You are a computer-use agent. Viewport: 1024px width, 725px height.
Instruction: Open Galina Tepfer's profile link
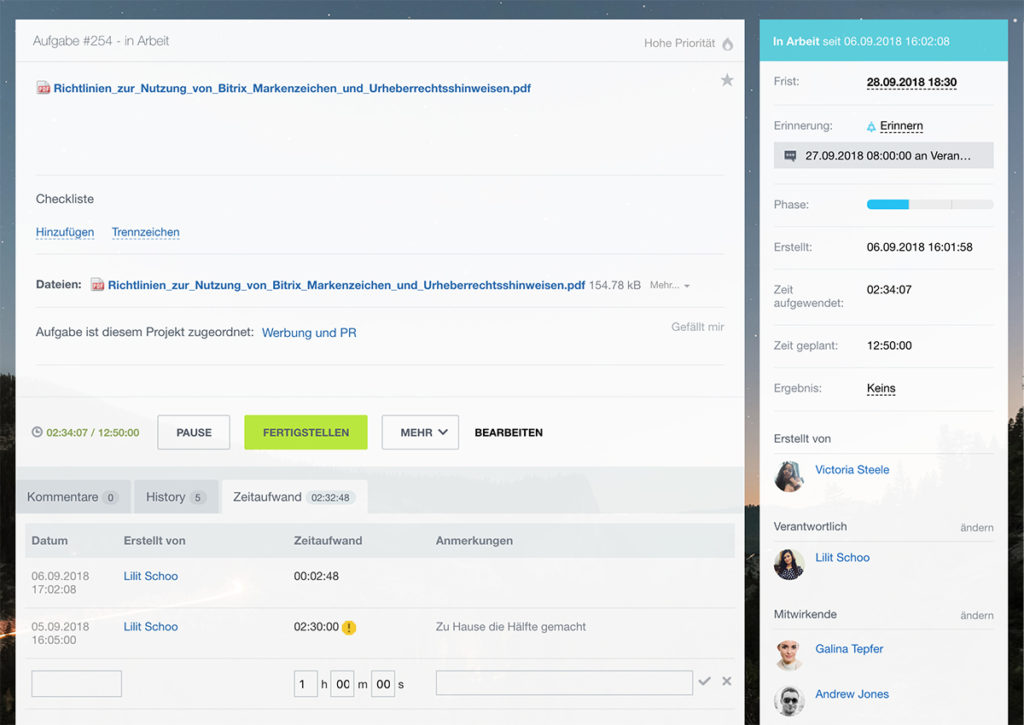click(x=849, y=649)
